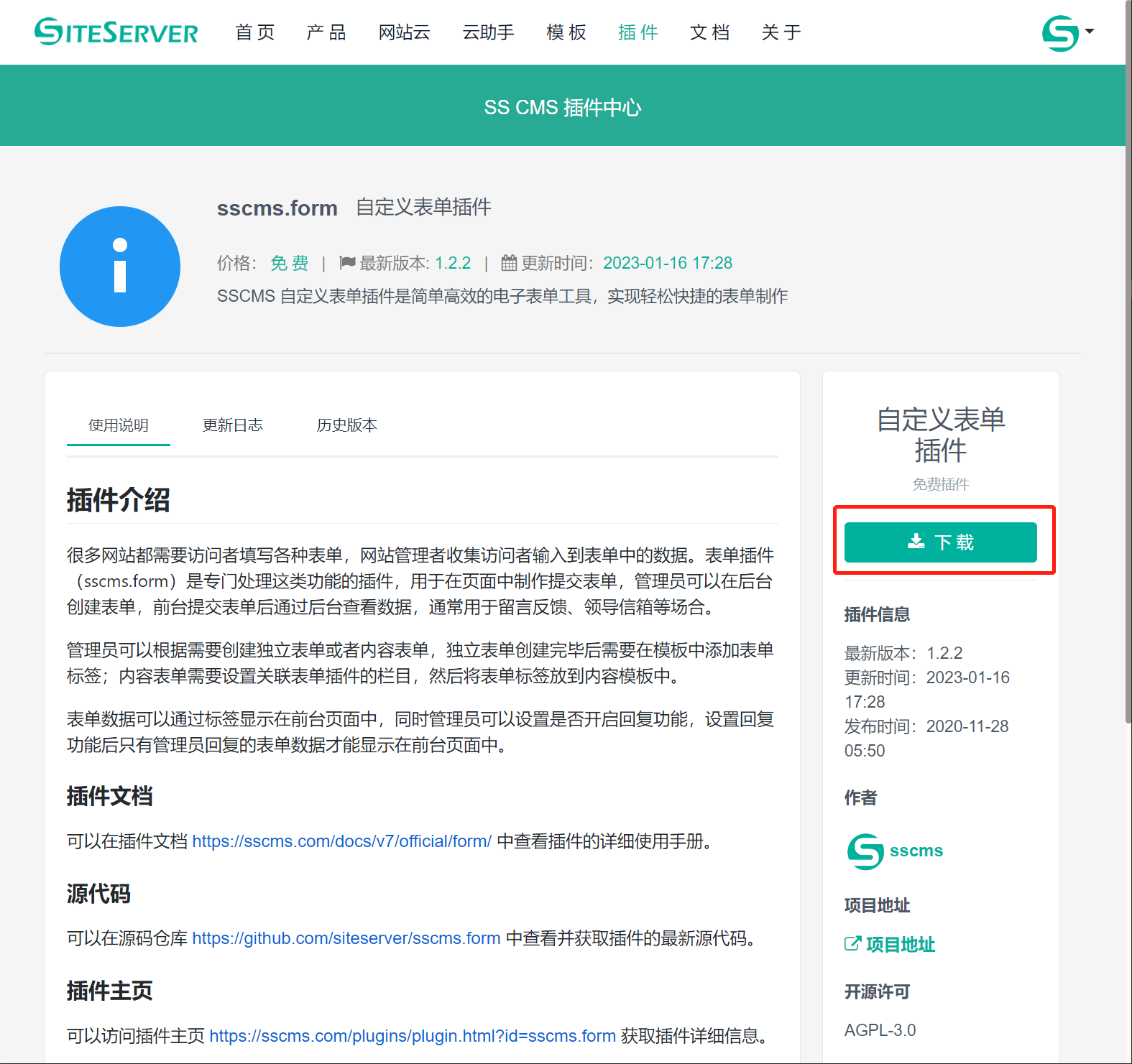The image size is (1132, 1064).
Task: Open the 云助手 navigation item
Action: [x=488, y=32]
